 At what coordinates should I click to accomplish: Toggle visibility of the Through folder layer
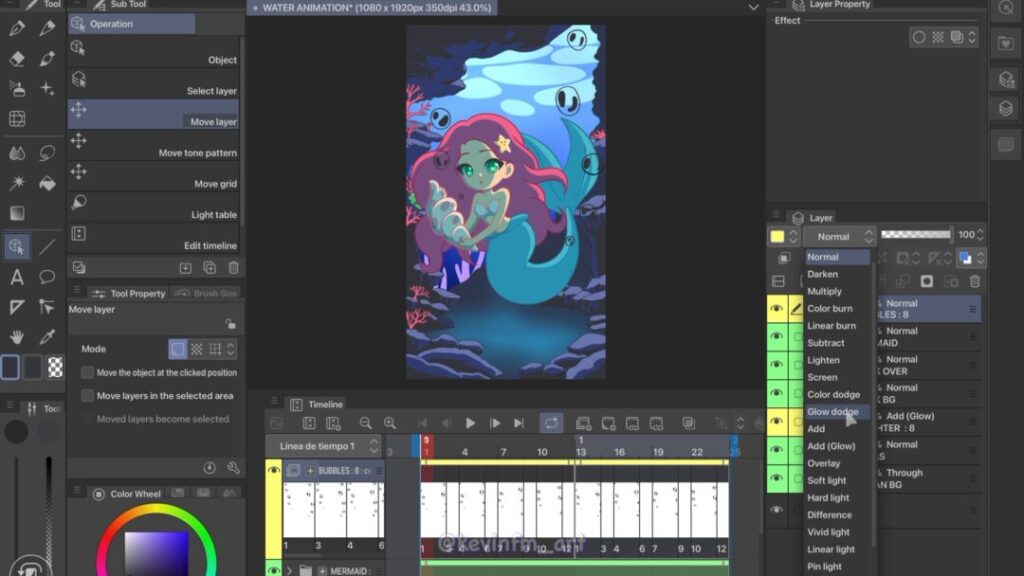[776, 478]
